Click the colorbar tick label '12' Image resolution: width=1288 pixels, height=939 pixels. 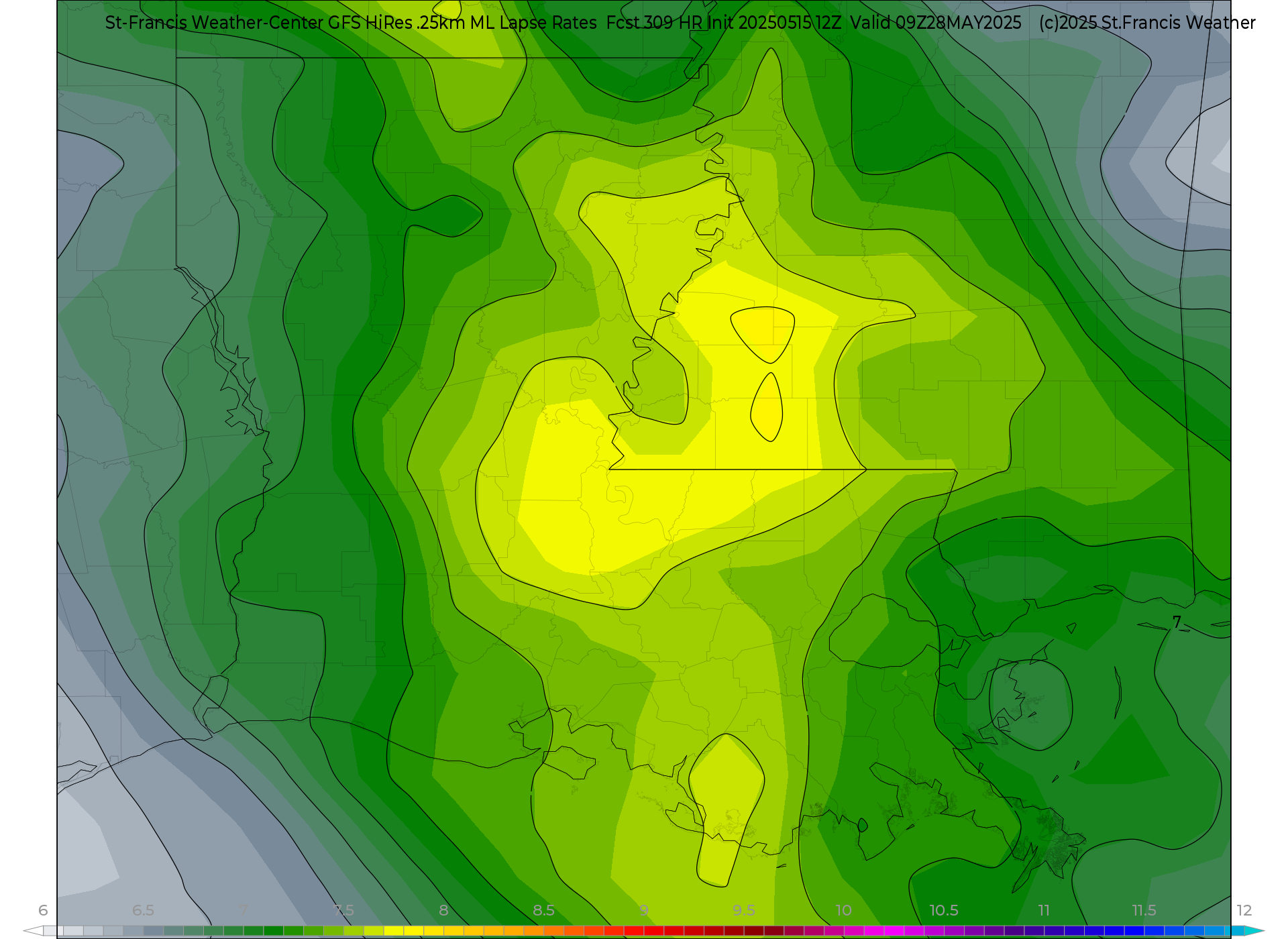(1244, 910)
